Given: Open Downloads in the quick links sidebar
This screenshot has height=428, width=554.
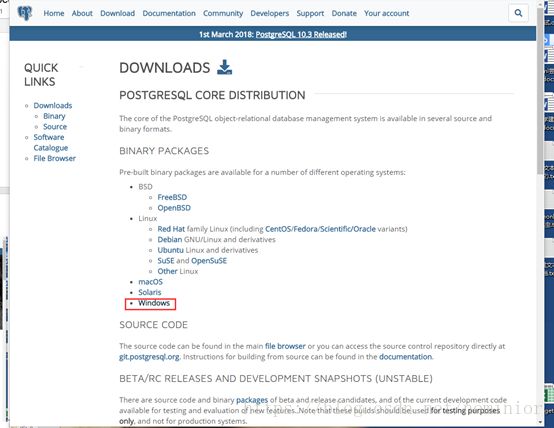Looking at the screenshot, I should point(53,105).
